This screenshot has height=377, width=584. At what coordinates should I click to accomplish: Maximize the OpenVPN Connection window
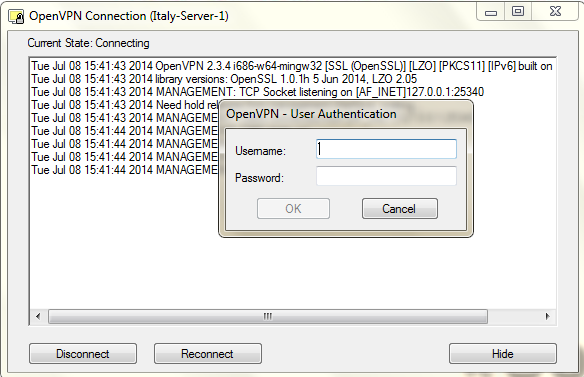(x=518, y=11)
